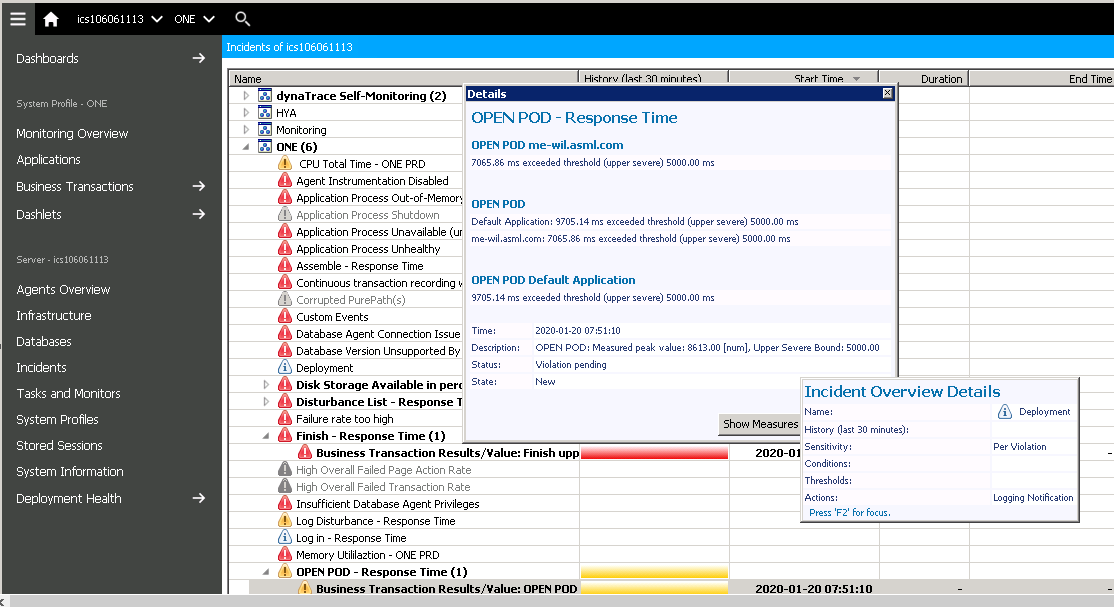
Task: Click the dynaTrace Self-Monitoring group icon
Action: [265, 96]
